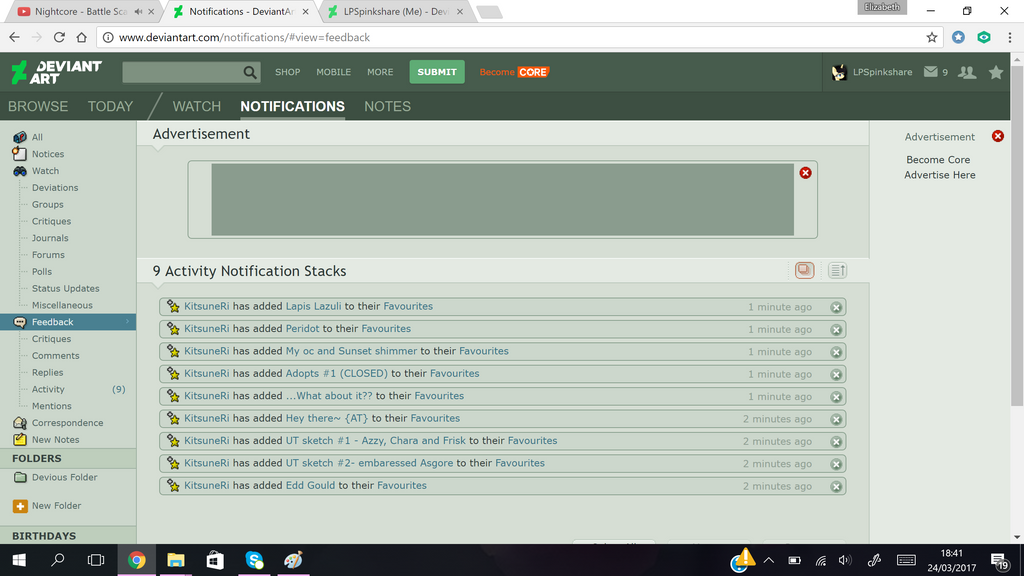Remove UT sketch #1 notification
The width and height of the screenshot is (1024, 576).
click(x=836, y=441)
